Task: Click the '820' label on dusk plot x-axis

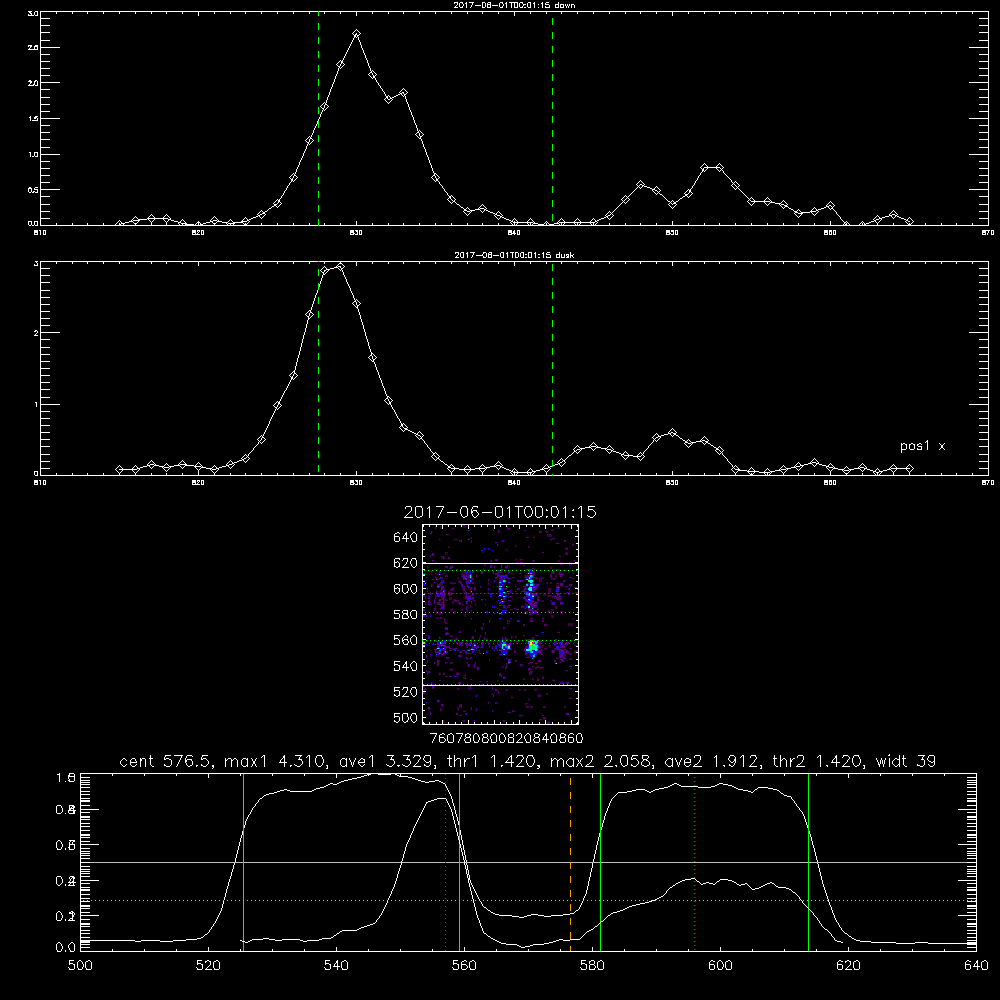Action: [198, 483]
